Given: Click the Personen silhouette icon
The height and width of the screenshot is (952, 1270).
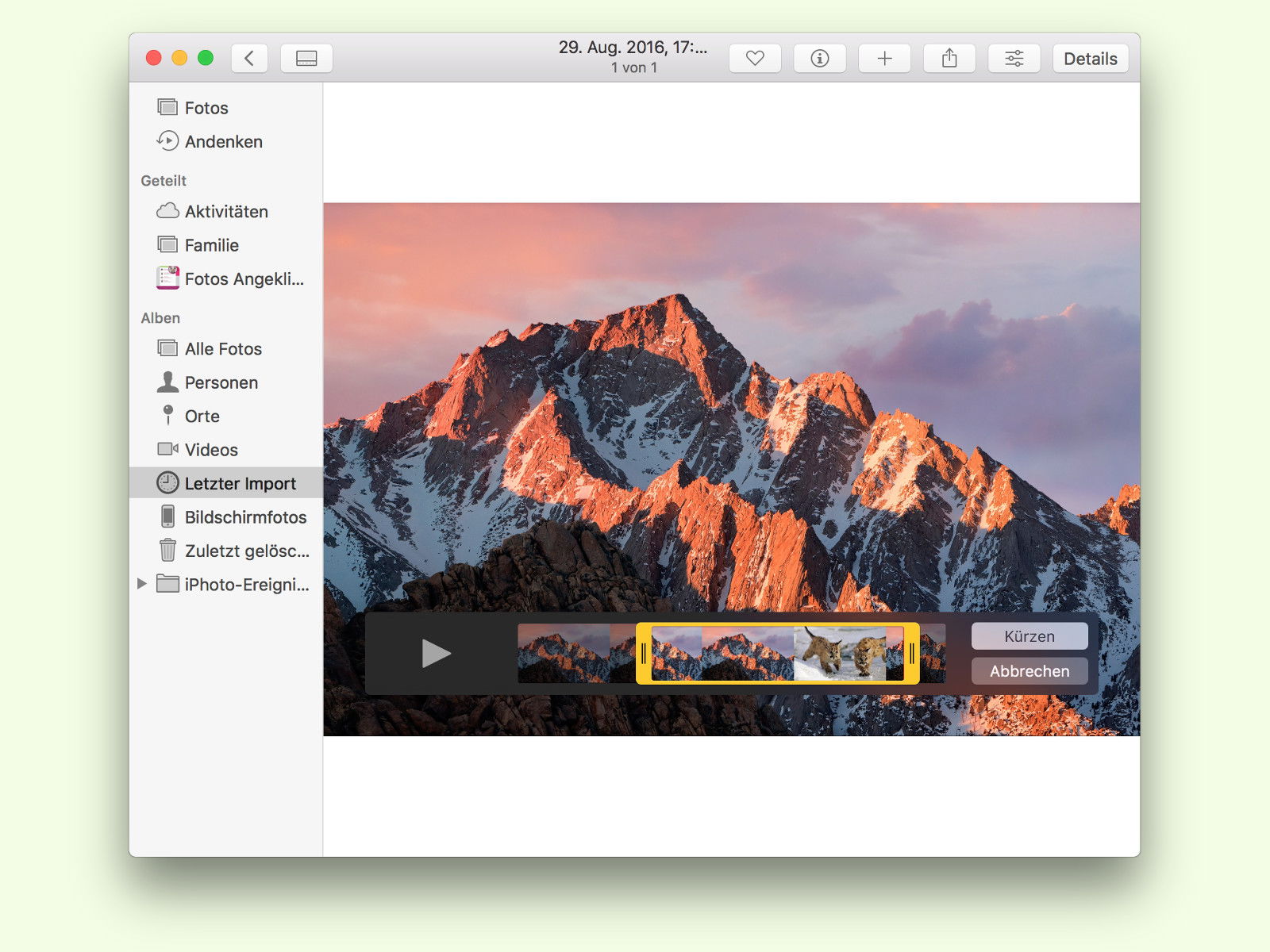Looking at the screenshot, I should (x=167, y=382).
